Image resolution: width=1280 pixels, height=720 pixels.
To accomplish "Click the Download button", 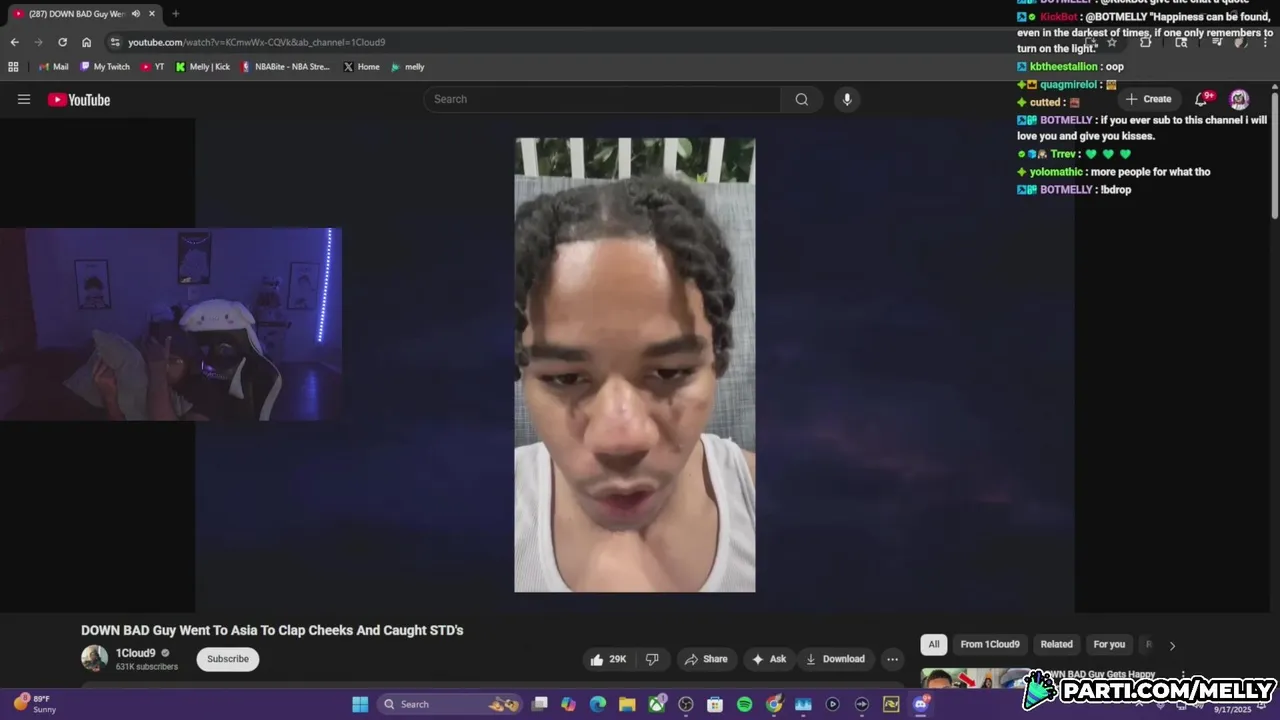I will click(835, 659).
